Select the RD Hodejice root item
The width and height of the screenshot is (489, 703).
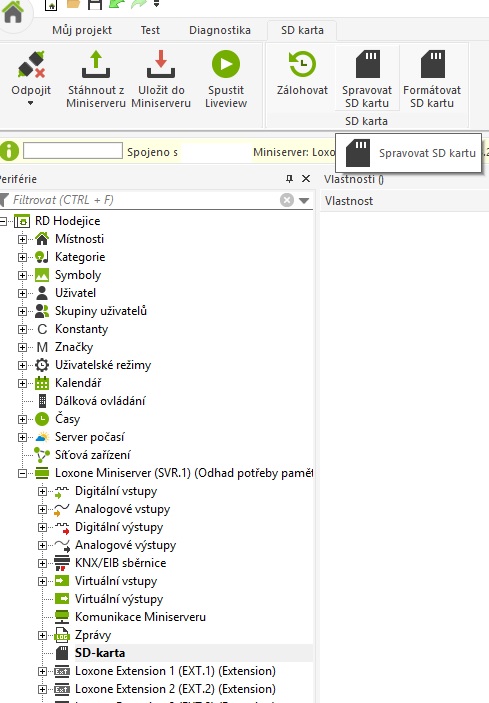click(x=68, y=221)
